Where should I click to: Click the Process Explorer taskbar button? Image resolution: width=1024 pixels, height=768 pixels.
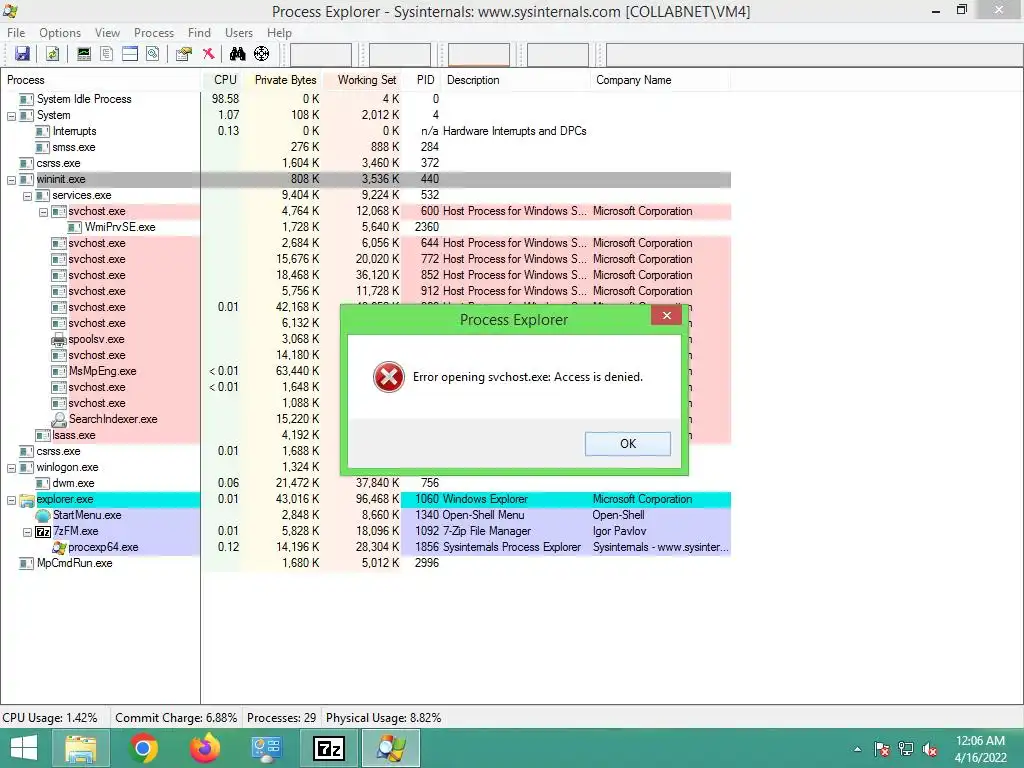coord(391,748)
